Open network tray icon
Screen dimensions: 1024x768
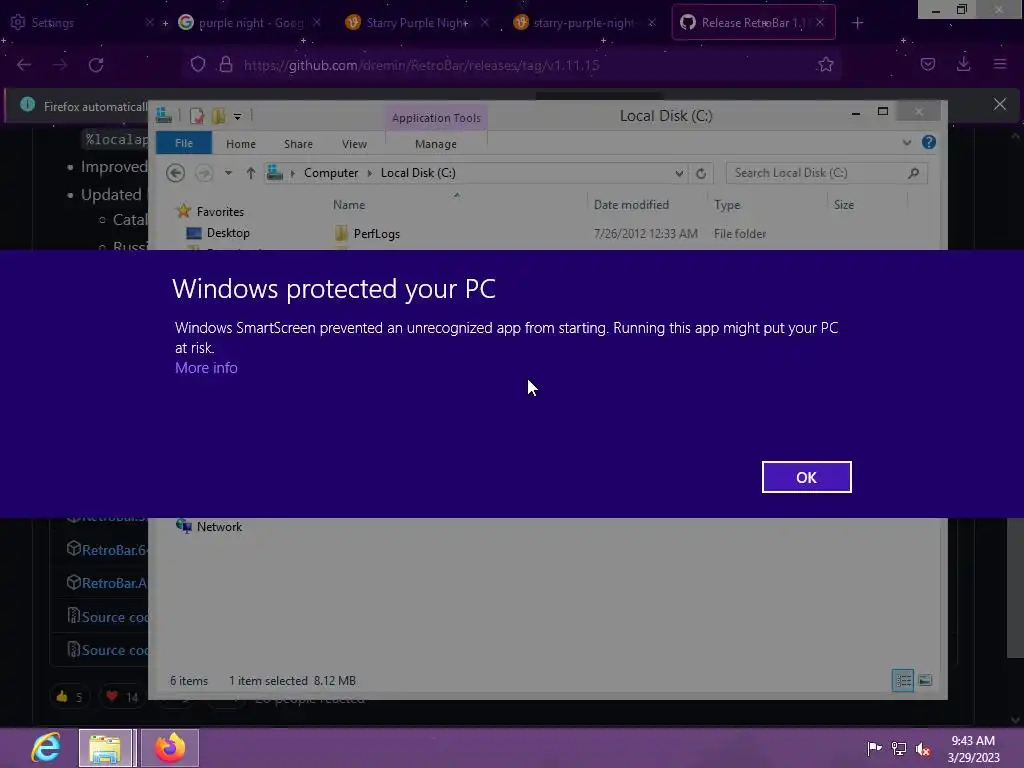[x=899, y=748]
